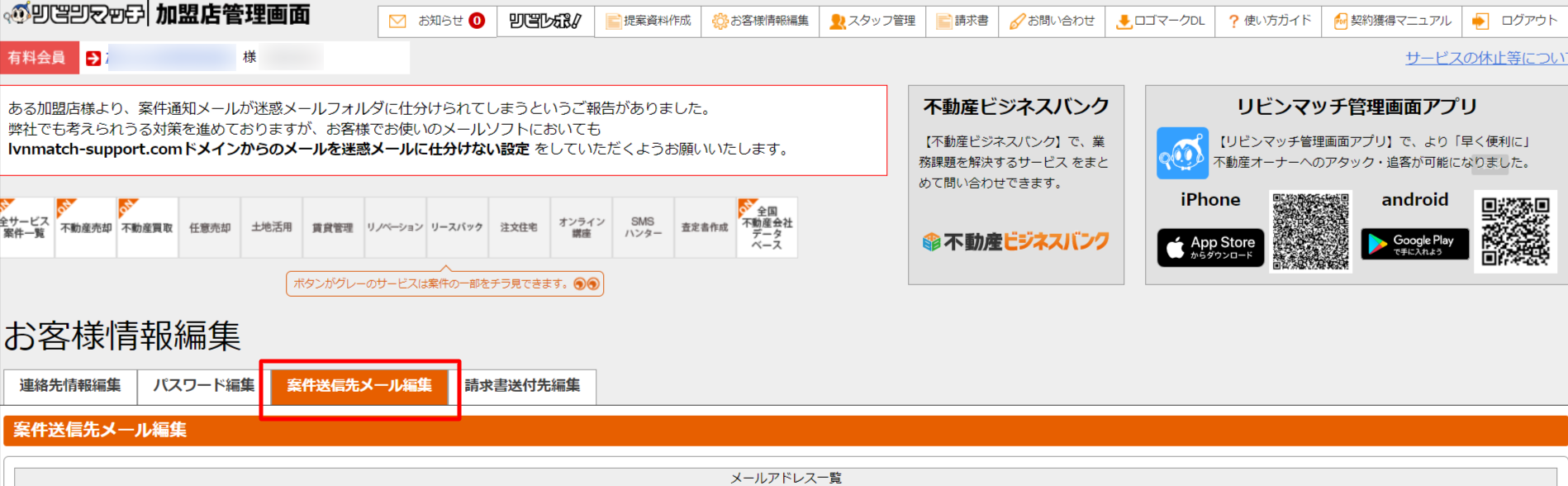Screen dimensions: 1568x486
Task: Click the ボタンがグレーのサービス hint text
Action: 430,283
